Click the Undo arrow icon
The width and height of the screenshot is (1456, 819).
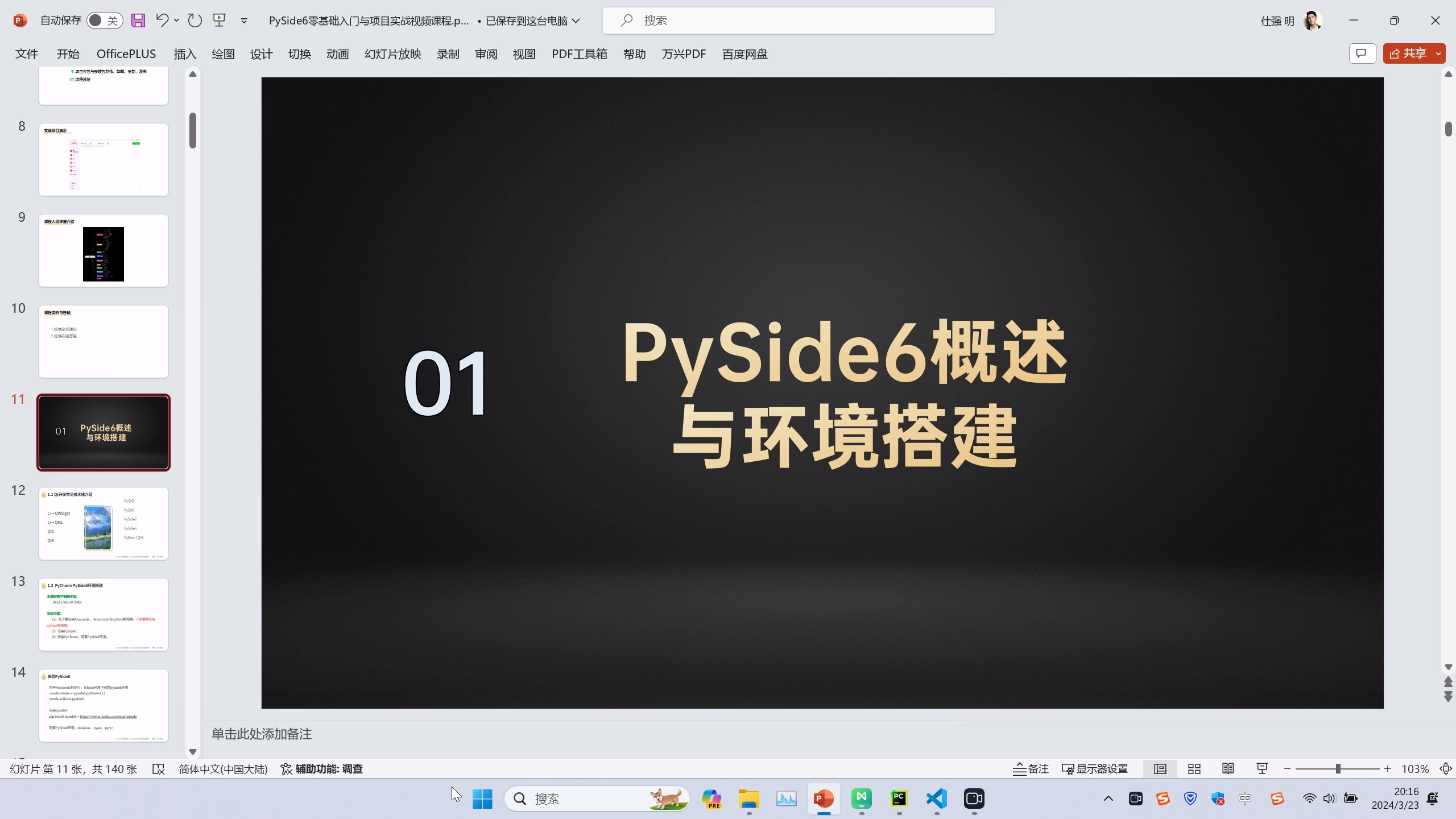pyautogui.click(x=162, y=20)
